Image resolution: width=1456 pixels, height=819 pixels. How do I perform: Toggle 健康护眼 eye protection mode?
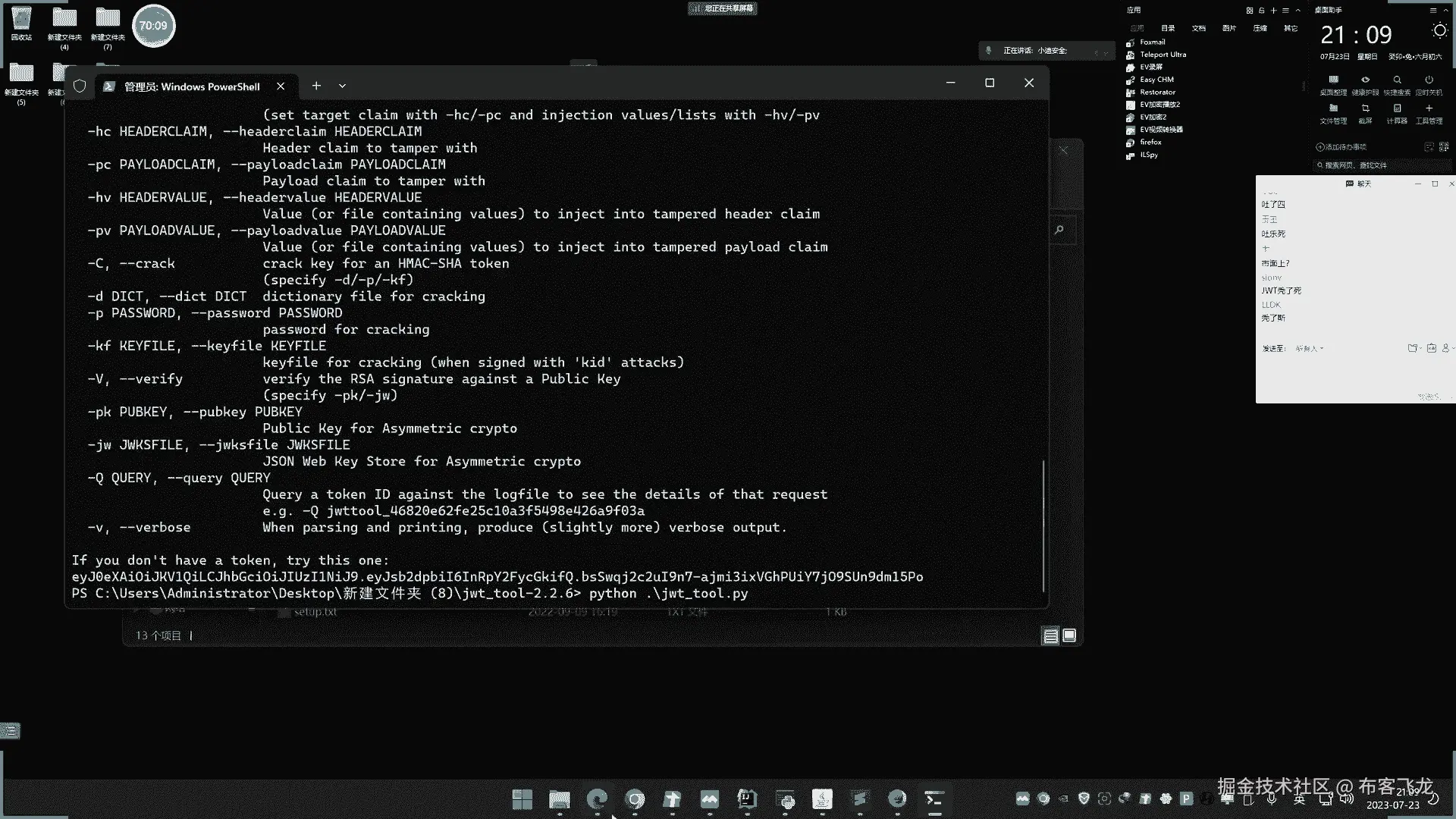[1365, 80]
